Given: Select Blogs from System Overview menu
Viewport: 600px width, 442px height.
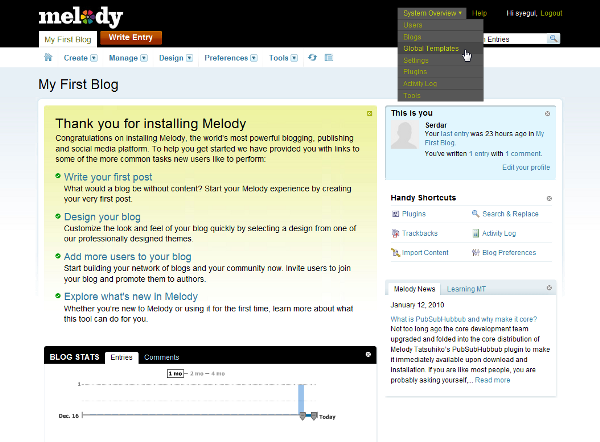Looking at the screenshot, I should point(440,37).
